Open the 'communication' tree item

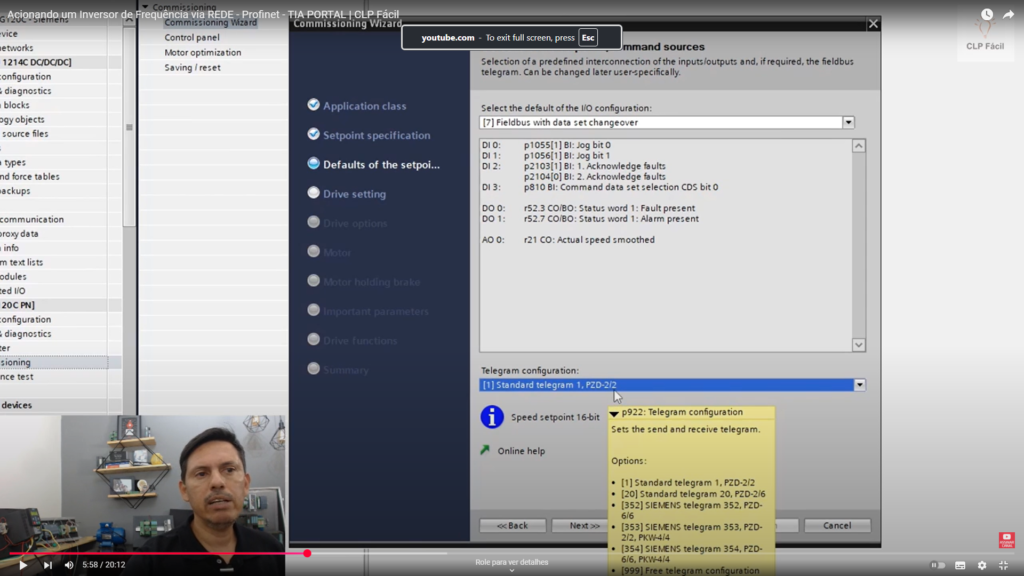(x=32, y=219)
